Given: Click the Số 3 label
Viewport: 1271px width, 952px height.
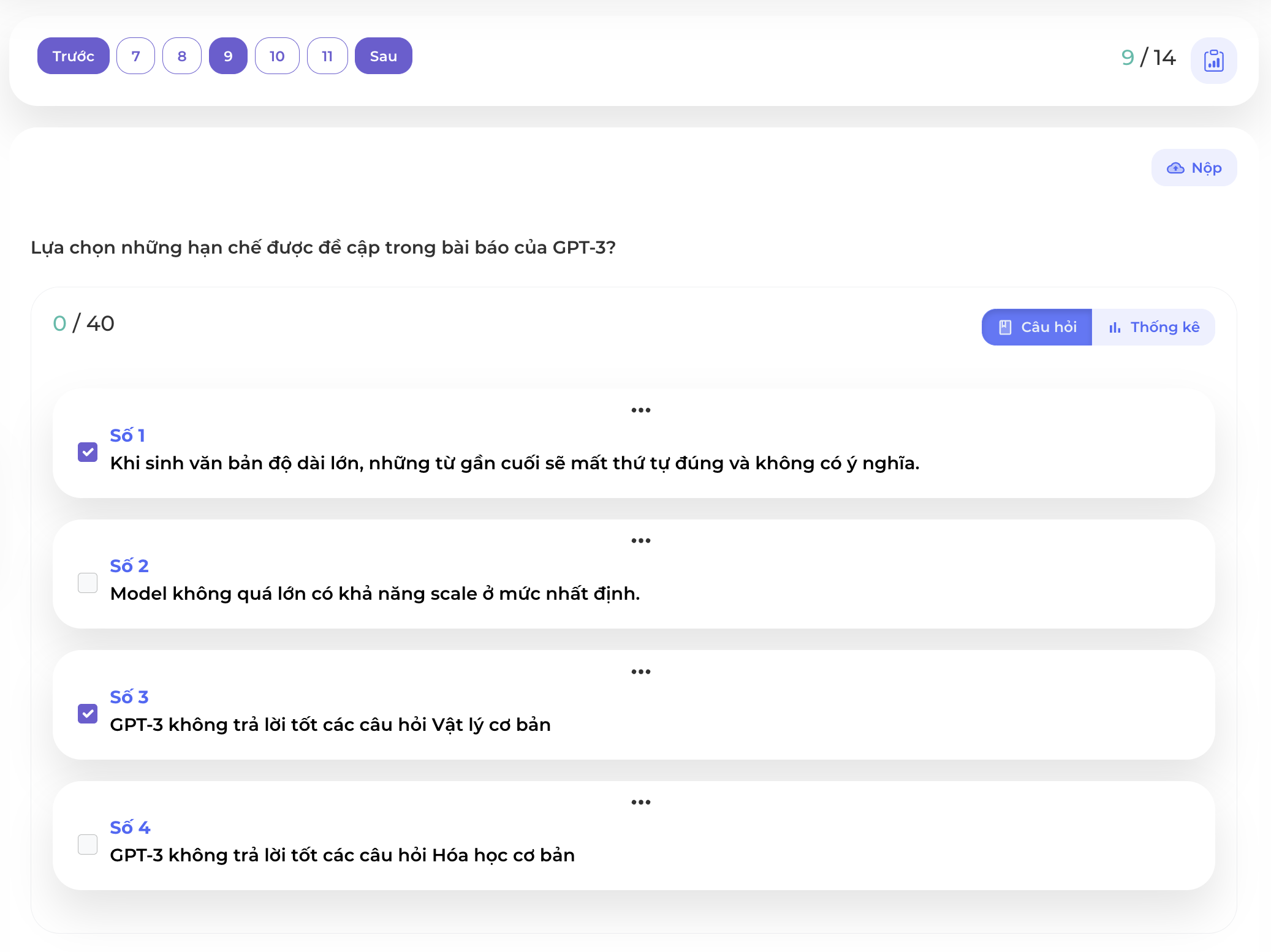Looking at the screenshot, I should (129, 697).
